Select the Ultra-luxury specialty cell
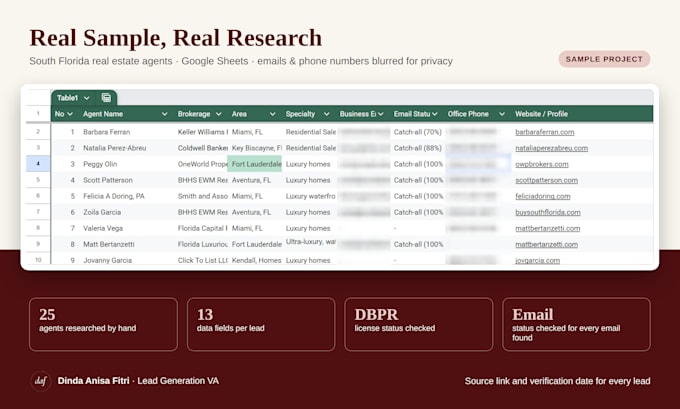Viewport: 680px width, 409px height. (310, 242)
